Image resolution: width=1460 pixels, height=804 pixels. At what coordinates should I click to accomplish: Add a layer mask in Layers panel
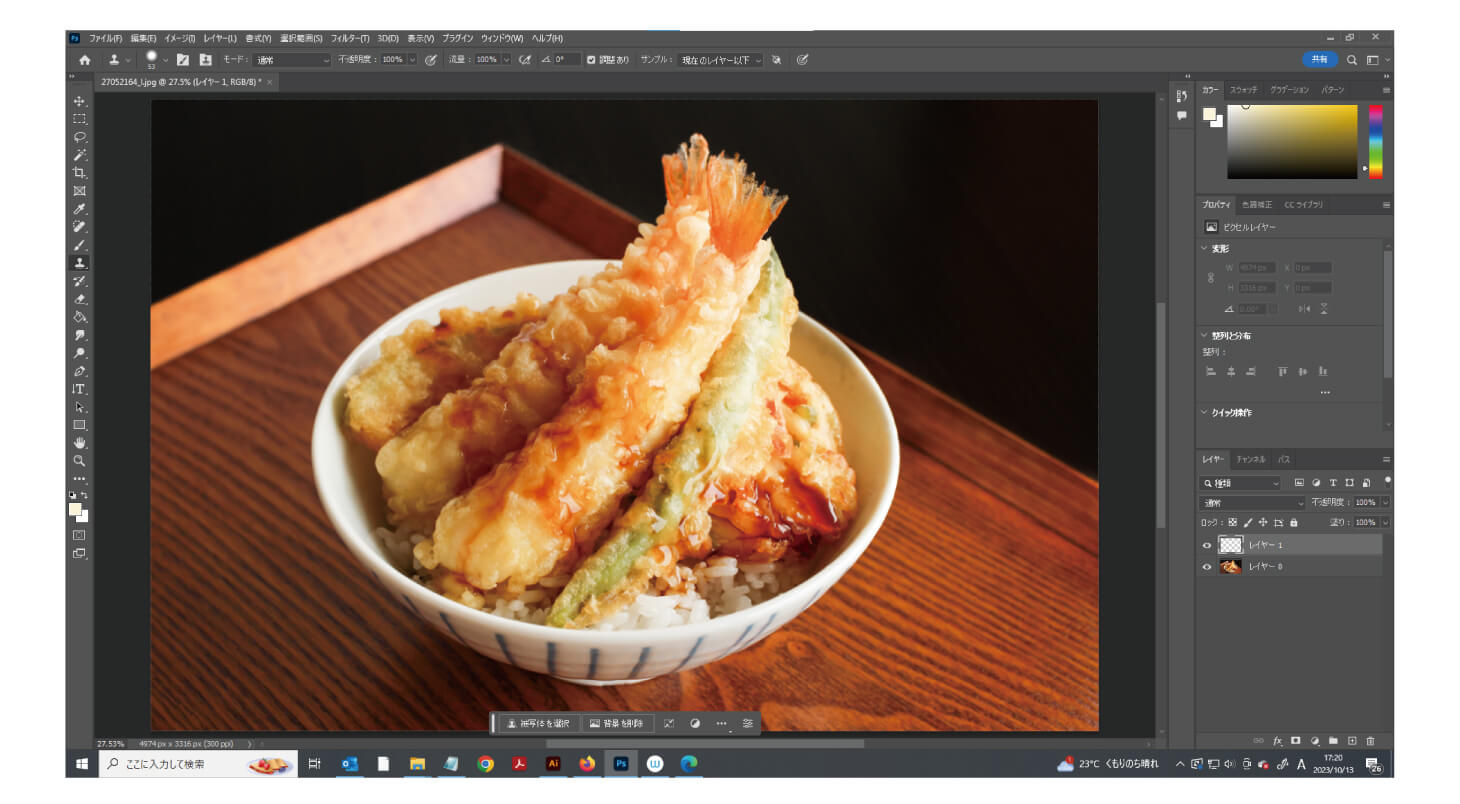point(1295,741)
